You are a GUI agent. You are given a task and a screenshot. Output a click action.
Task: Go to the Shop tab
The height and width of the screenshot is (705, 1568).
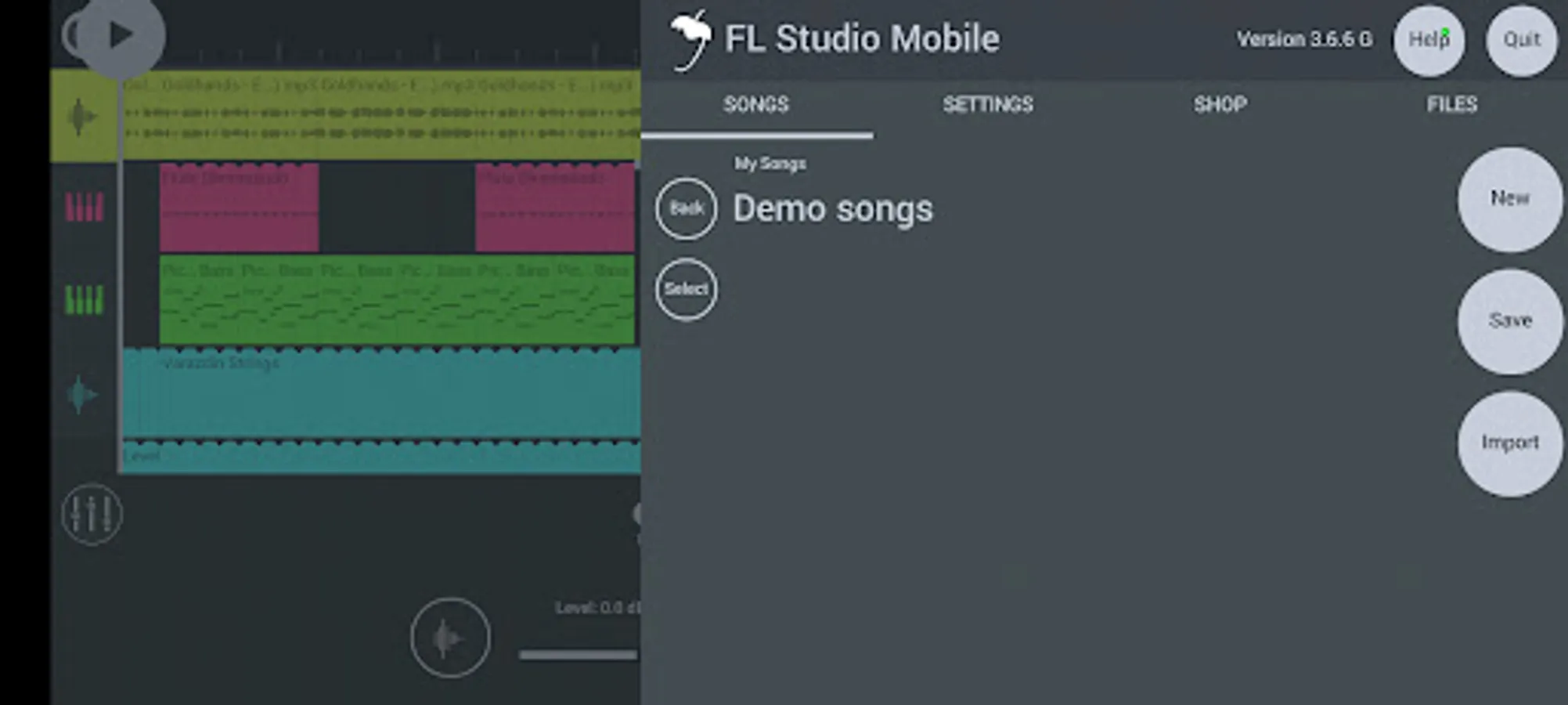click(1220, 105)
